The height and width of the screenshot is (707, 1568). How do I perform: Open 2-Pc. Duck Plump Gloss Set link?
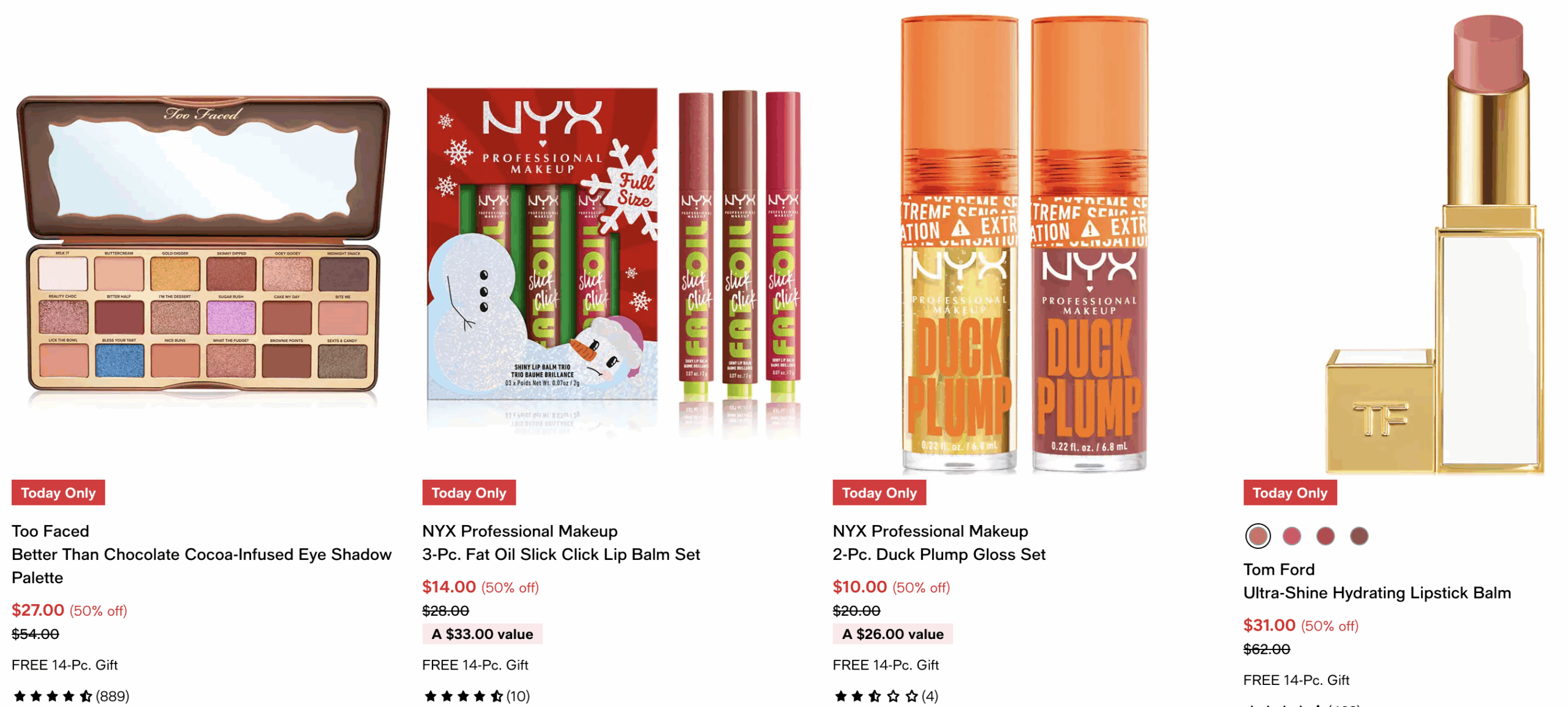pos(938,554)
